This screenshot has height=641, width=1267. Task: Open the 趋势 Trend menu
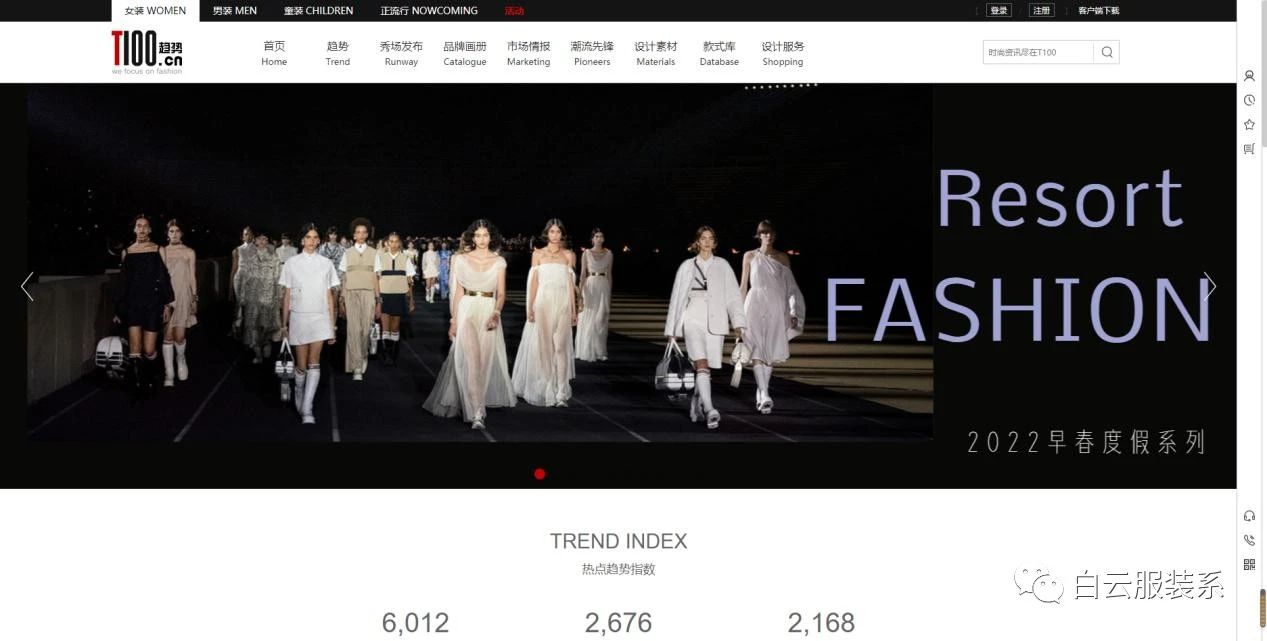point(338,53)
